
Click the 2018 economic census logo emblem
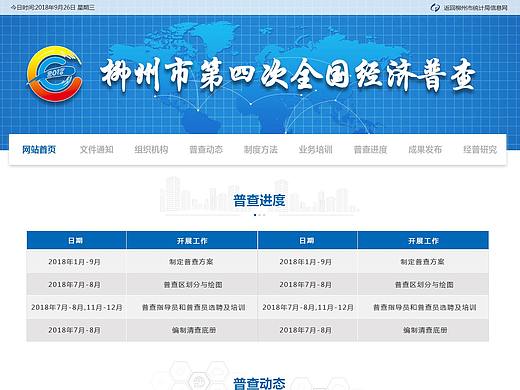click(x=54, y=74)
